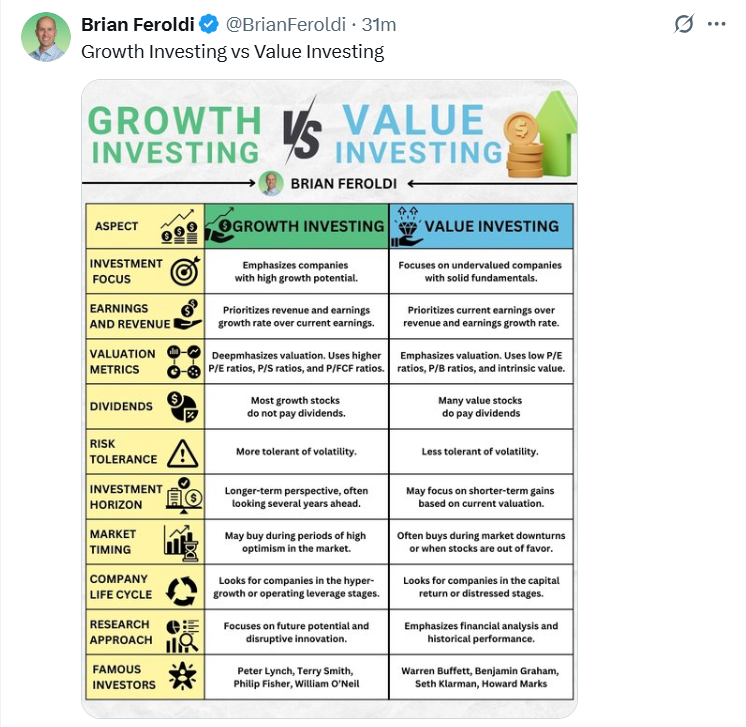Click the Investment Focus target icon
746x727 pixels.
pos(185,271)
